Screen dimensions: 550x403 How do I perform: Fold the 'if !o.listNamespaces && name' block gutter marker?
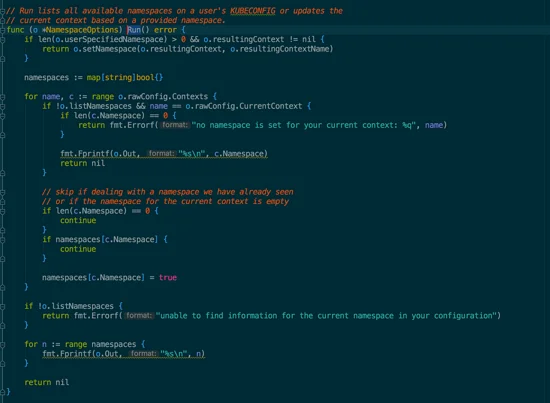[x=2, y=106]
